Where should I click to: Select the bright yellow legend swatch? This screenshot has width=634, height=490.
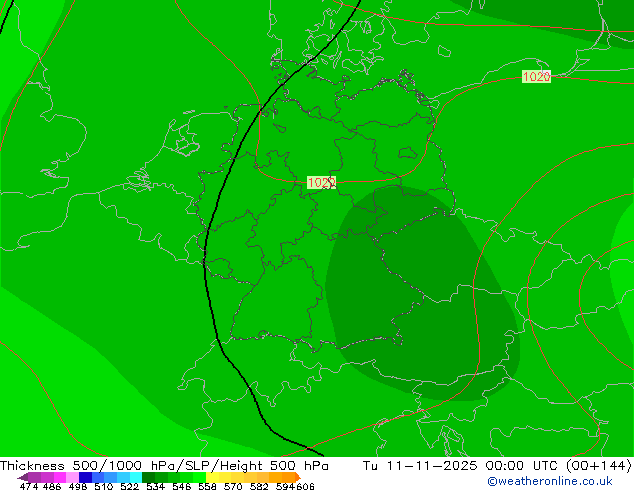212,477
